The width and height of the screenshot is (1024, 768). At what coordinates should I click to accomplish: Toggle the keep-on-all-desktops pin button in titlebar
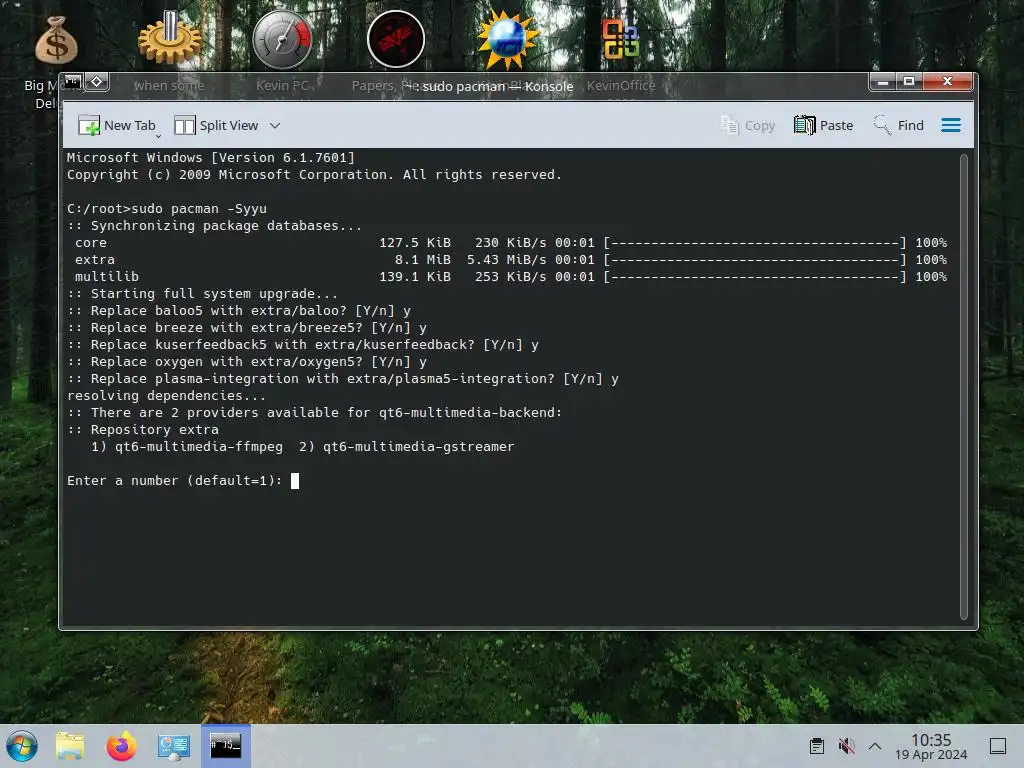point(97,82)
